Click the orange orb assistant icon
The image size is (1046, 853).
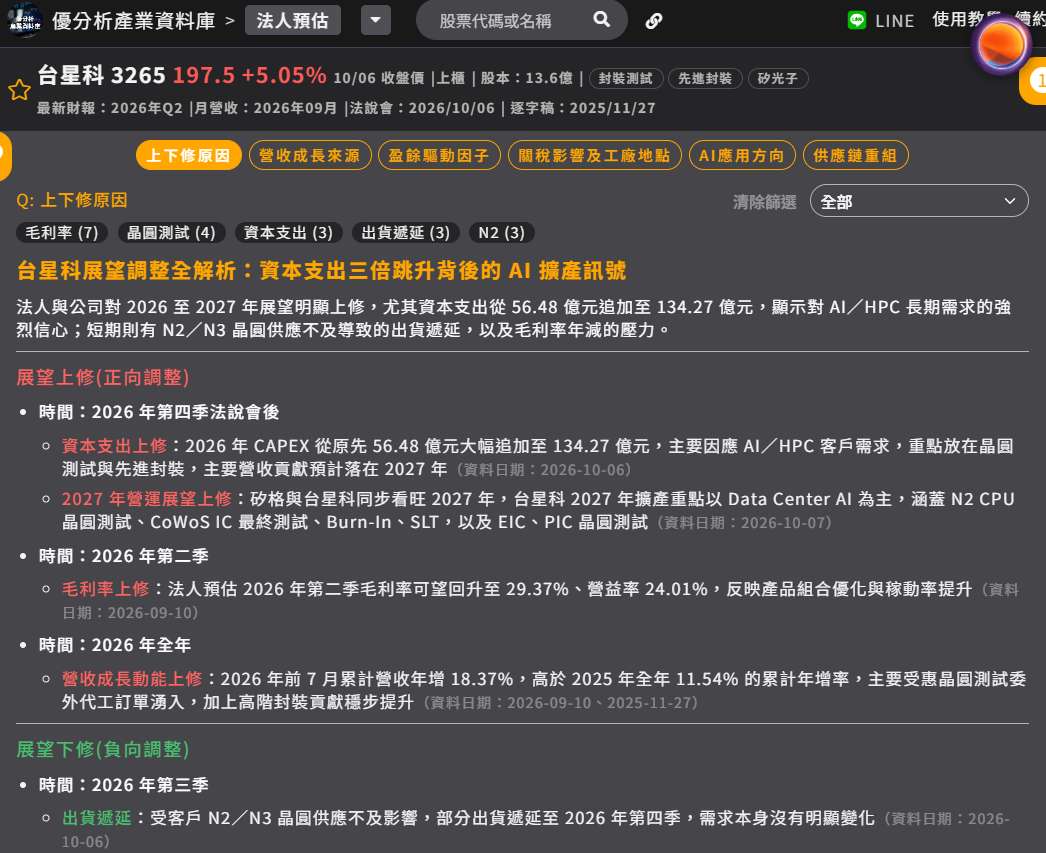pyautogui.click(x=1001, y=45)
